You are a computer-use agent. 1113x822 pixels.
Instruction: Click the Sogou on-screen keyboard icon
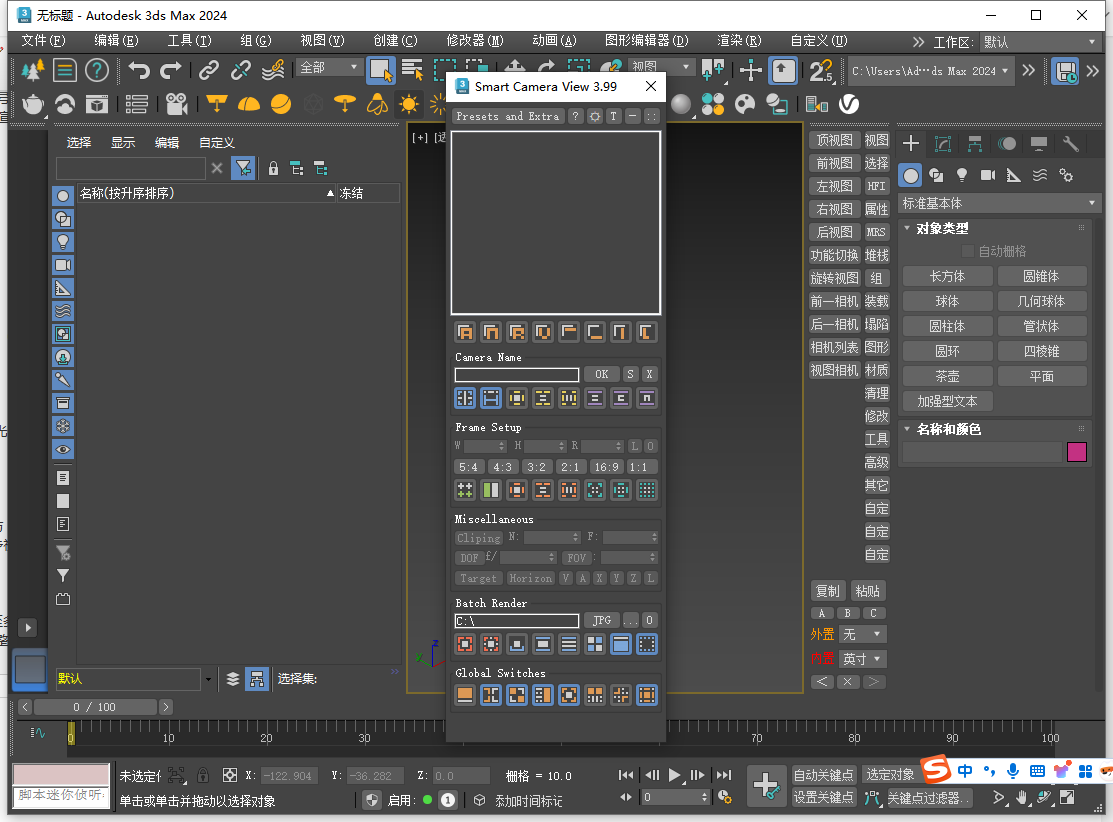(x=1037, y=771)
